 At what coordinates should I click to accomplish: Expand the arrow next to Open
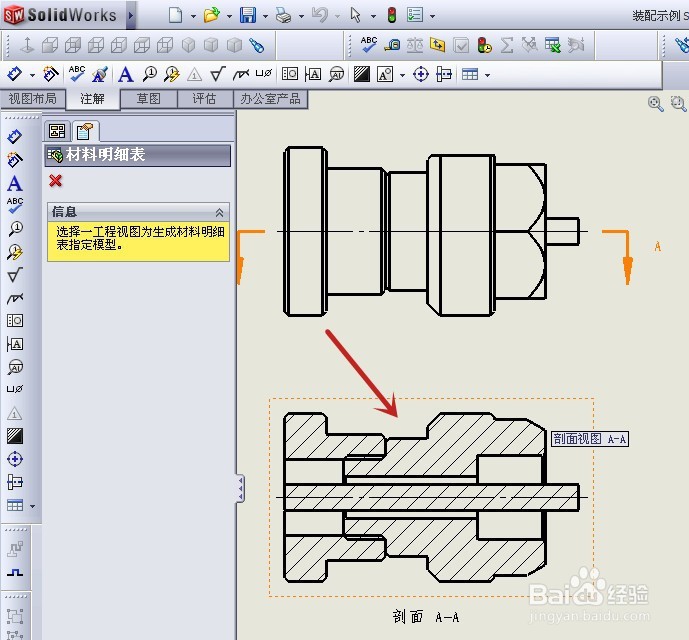point(229,16)
